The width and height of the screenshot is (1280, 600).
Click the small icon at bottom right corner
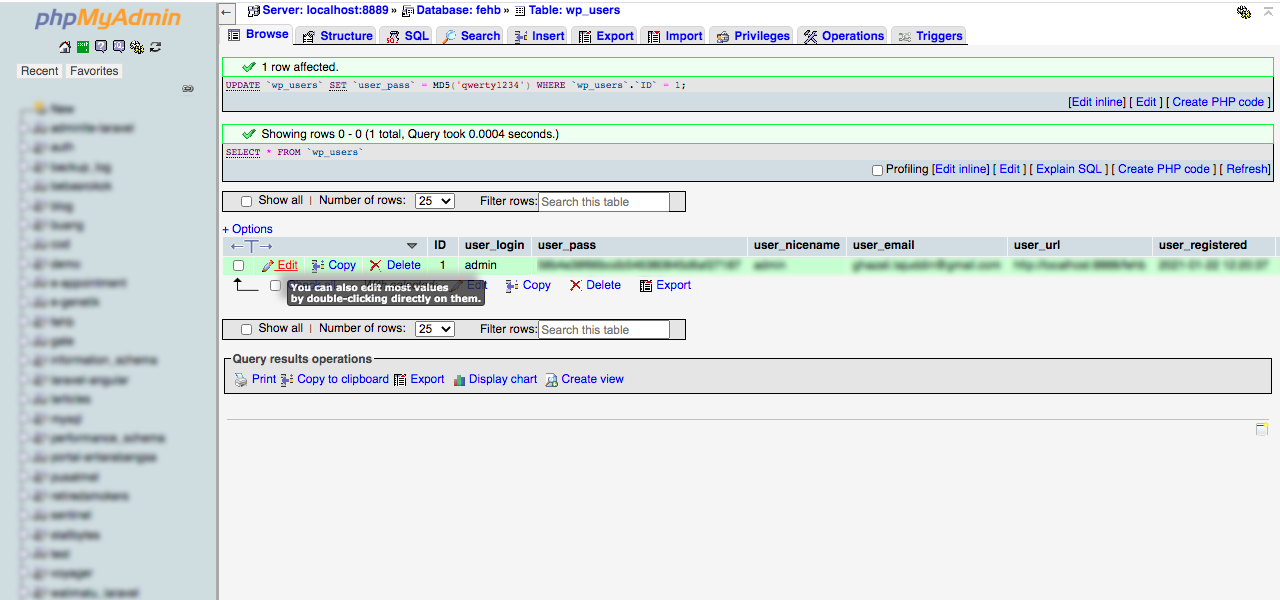(x=1262, y=429)
